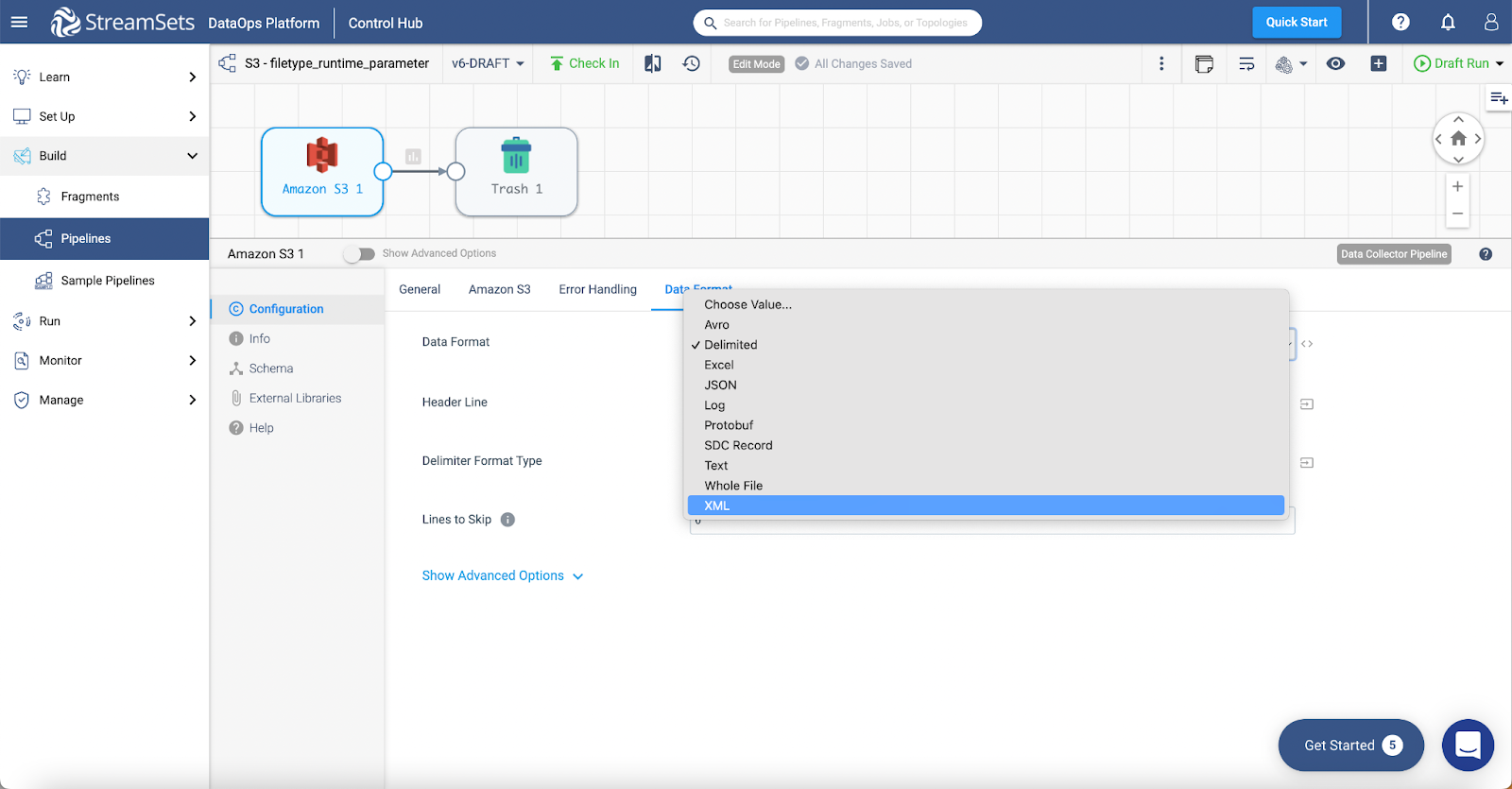Open the stage library panel icon
This screenshot has height=789, width=1512.
click(x=1499, y=98)
